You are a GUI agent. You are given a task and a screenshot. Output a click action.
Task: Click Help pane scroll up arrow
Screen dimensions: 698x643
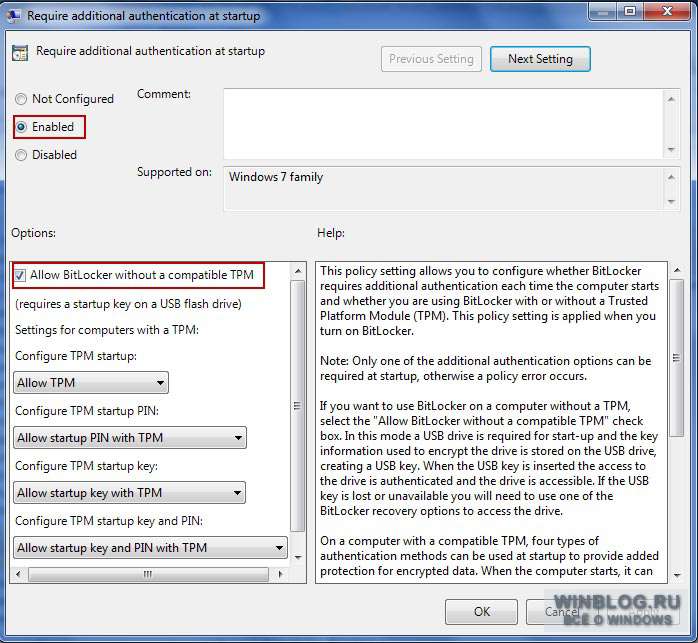tap(677, 270)
